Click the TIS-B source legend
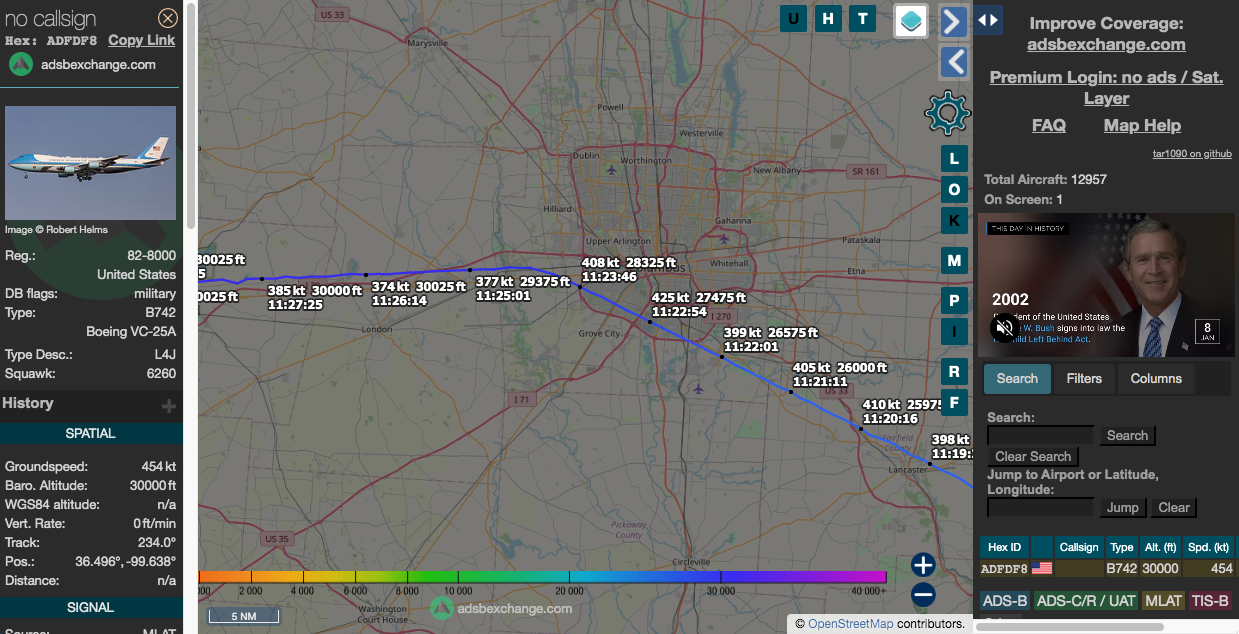 point(1210,601)
